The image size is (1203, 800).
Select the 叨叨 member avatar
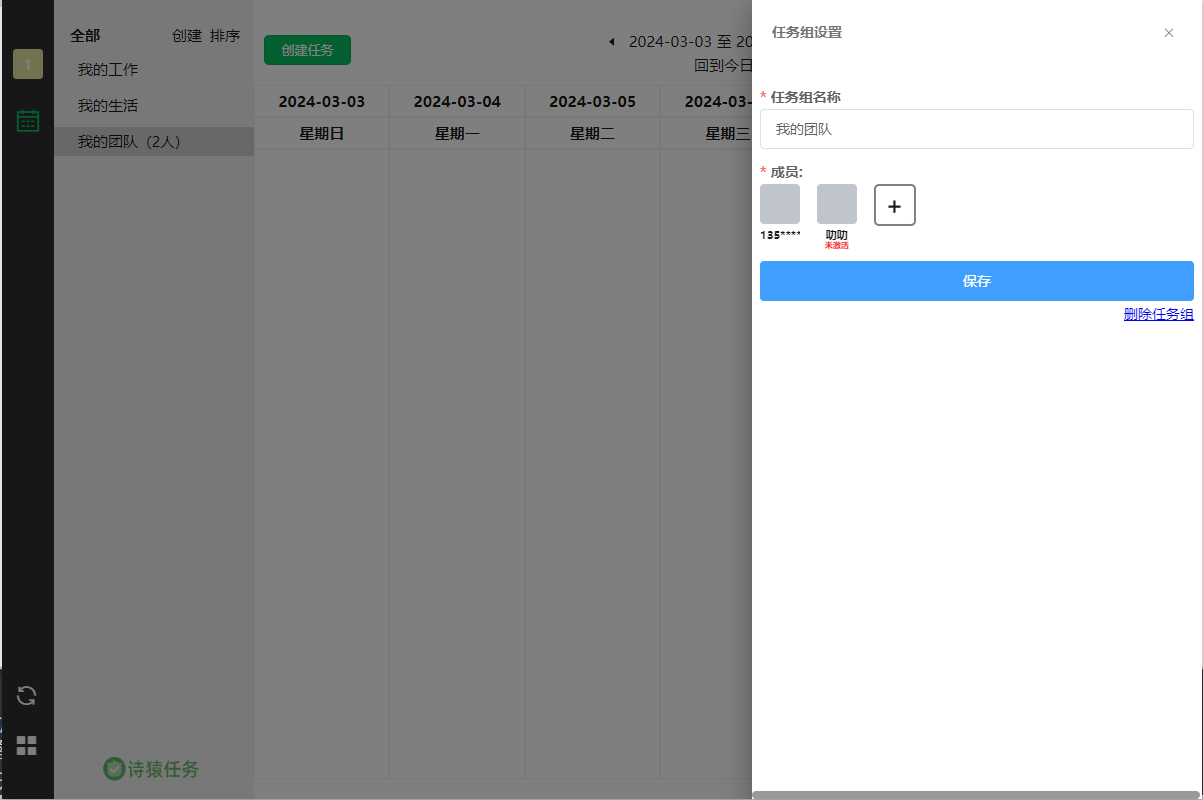[836, 204]
